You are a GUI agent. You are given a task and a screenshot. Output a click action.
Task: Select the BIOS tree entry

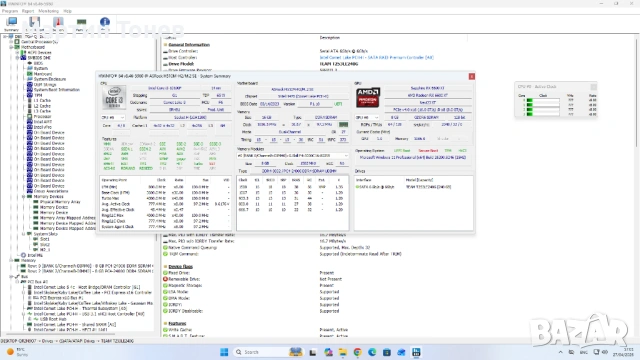[x=38, y=63]
